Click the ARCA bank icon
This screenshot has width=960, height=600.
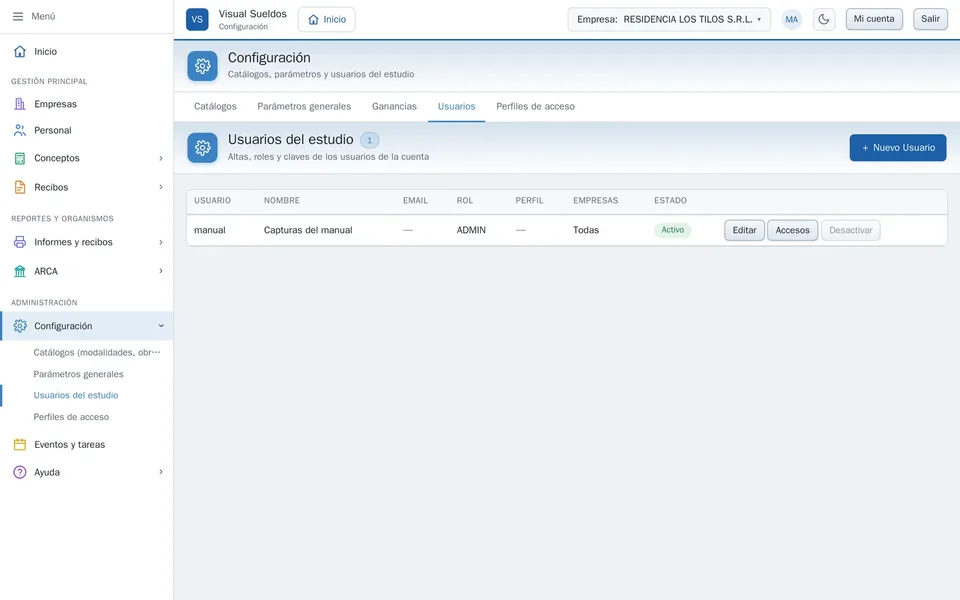20,271
